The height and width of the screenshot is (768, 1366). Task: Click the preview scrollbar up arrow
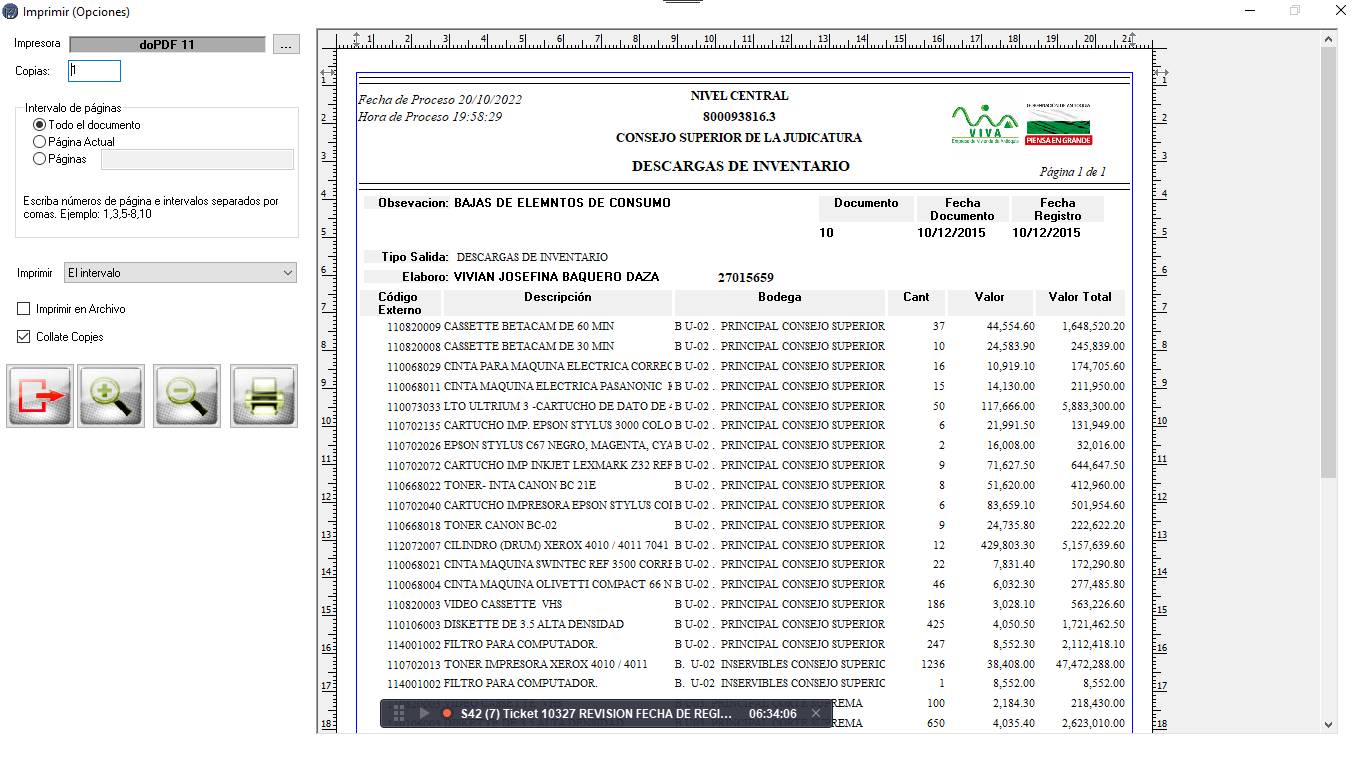[1329, 40]
